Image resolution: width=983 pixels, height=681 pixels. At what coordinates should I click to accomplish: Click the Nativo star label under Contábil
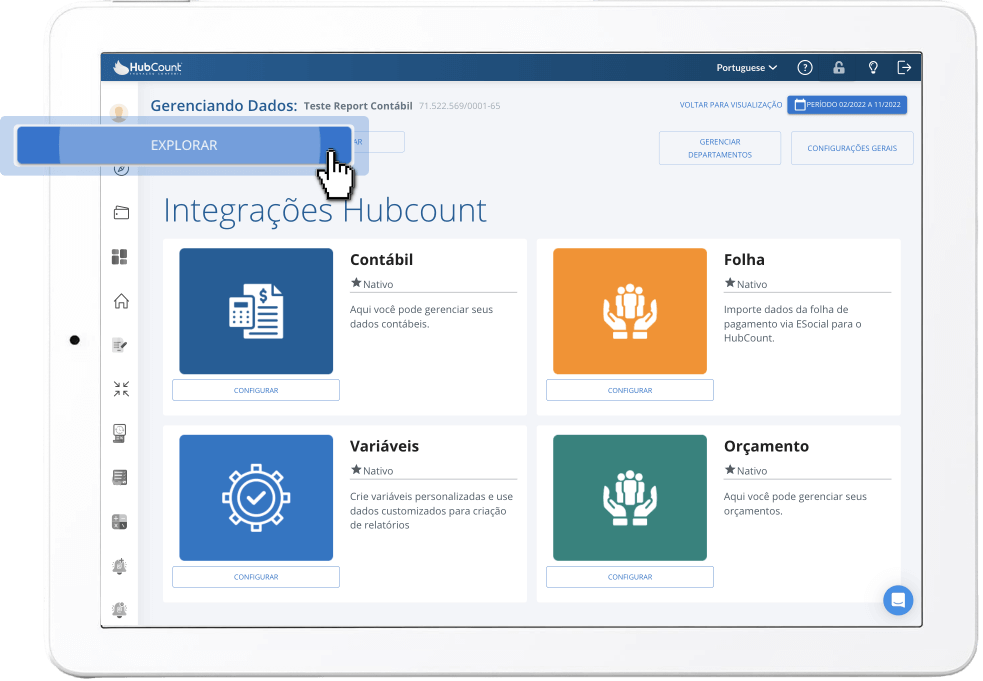(372, 283)
